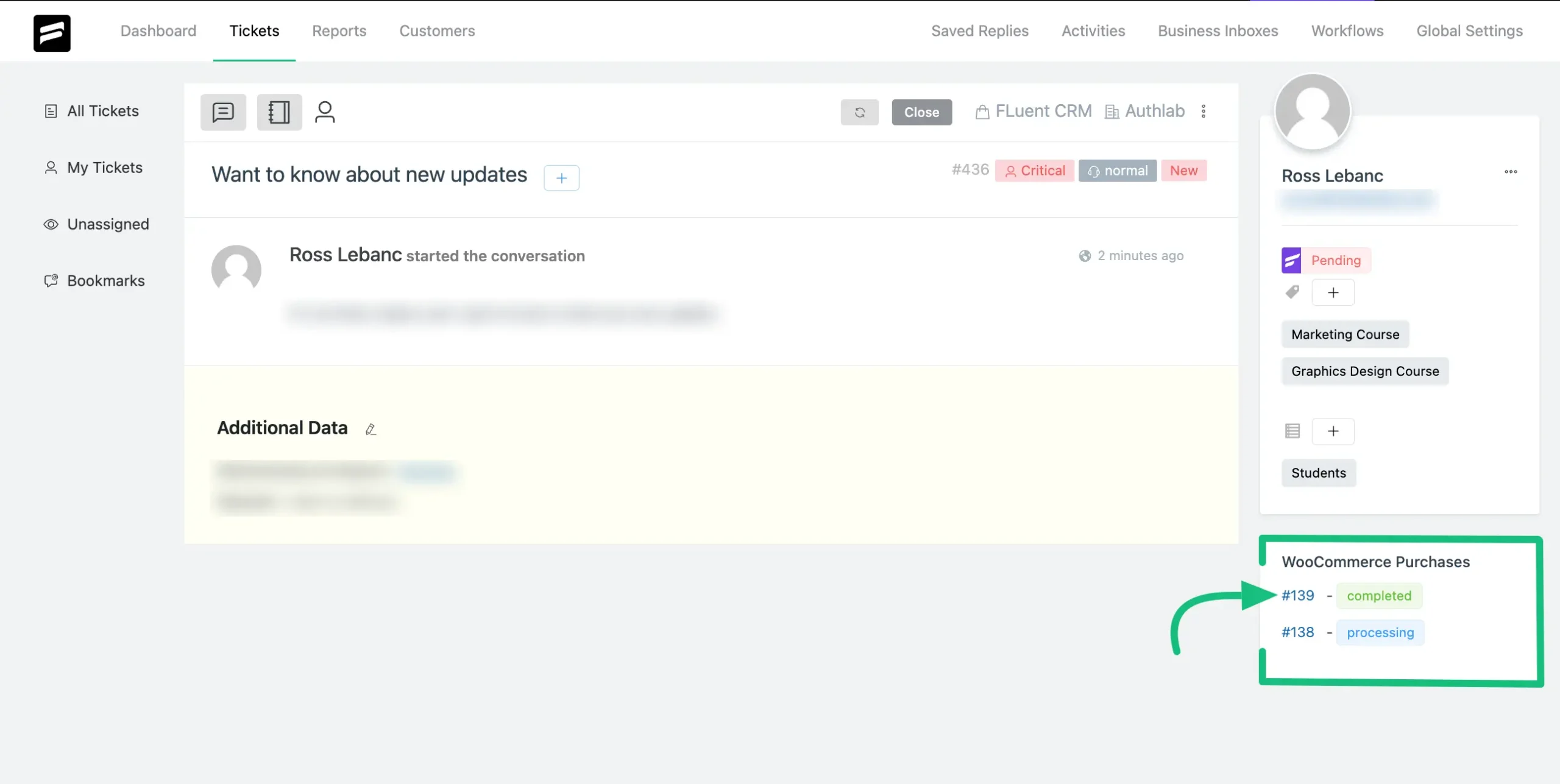1560x784 pixels.
Task: Select the Graphics Design Course tag
Action: point(1365,371)
